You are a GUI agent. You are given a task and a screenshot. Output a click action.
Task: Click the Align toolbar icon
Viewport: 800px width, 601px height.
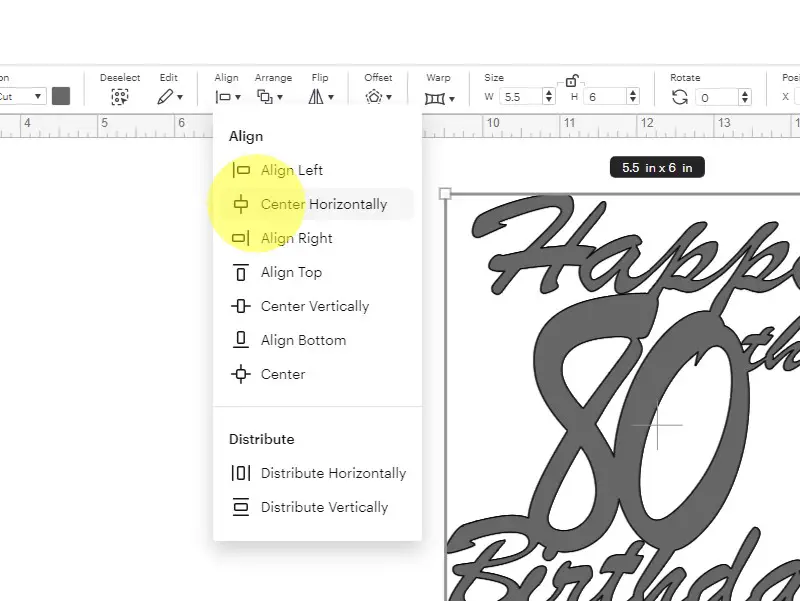point(223,97)
